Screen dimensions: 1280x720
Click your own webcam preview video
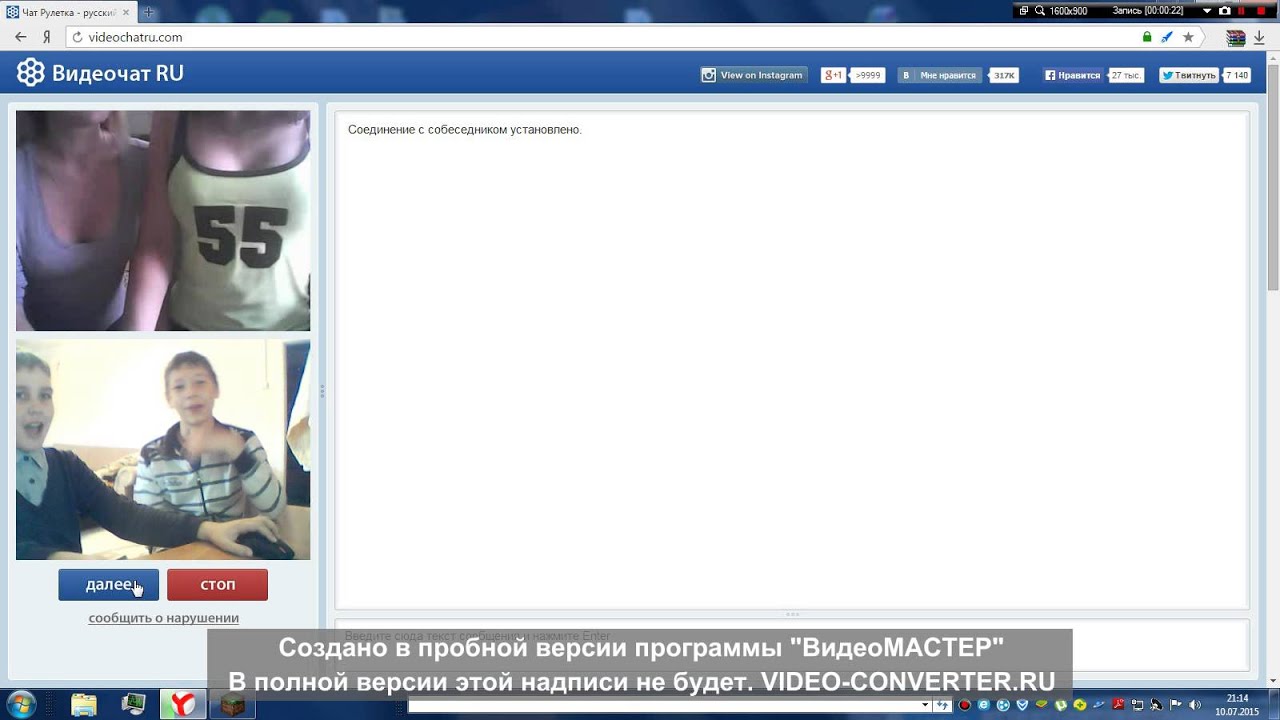tap(163, 450)
